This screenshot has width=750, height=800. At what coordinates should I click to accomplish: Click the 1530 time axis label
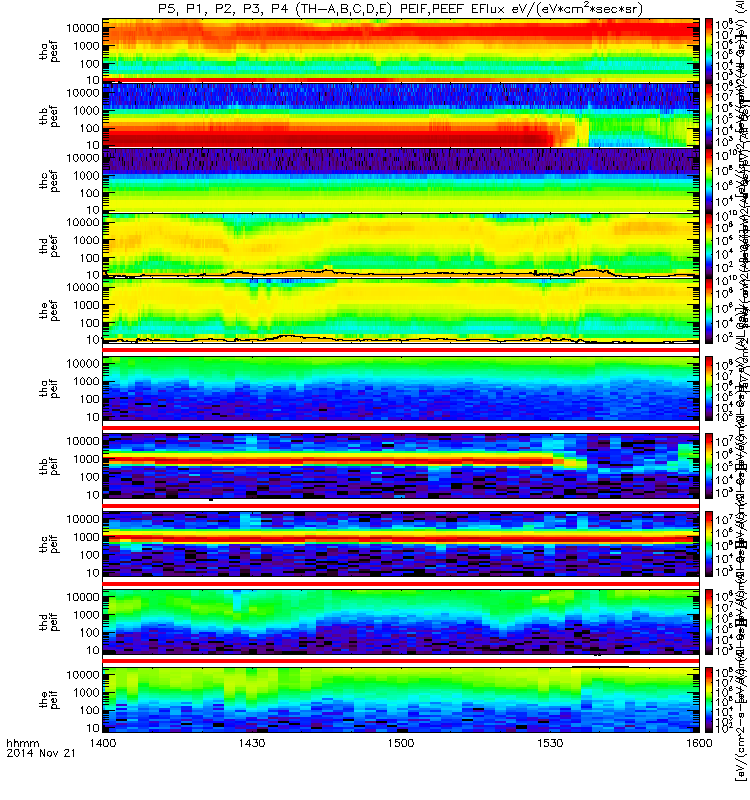tap(549, 743)
